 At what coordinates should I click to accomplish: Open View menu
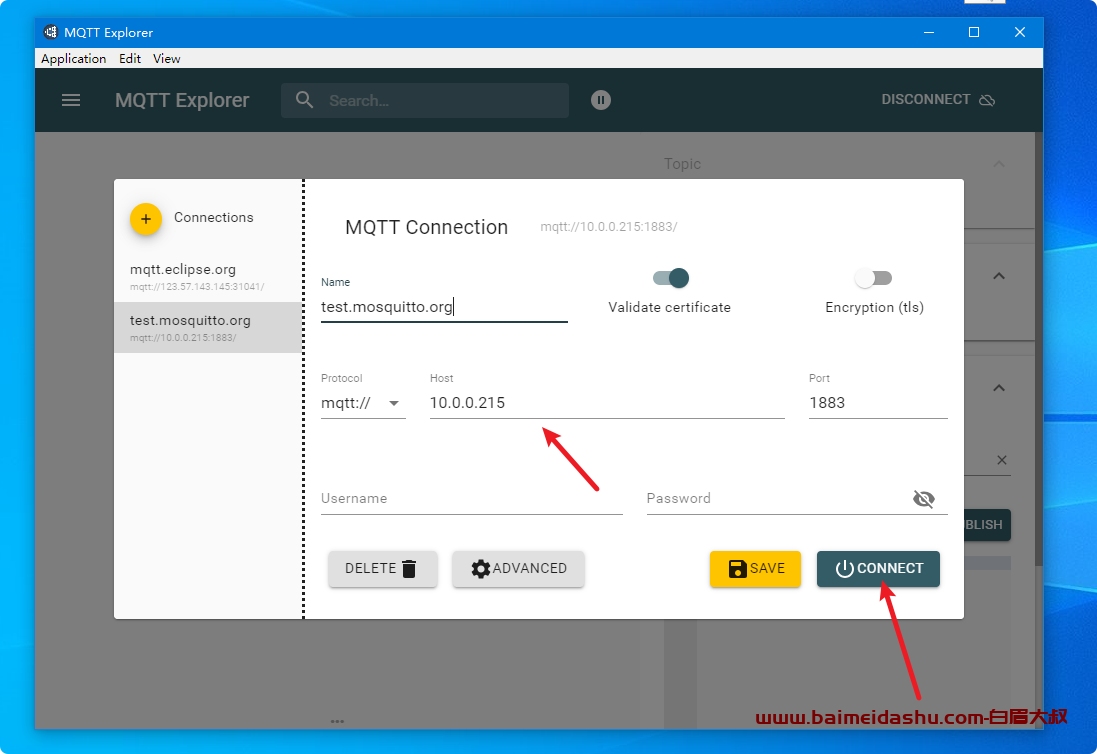pyautogui.click(x=167, y=59)
